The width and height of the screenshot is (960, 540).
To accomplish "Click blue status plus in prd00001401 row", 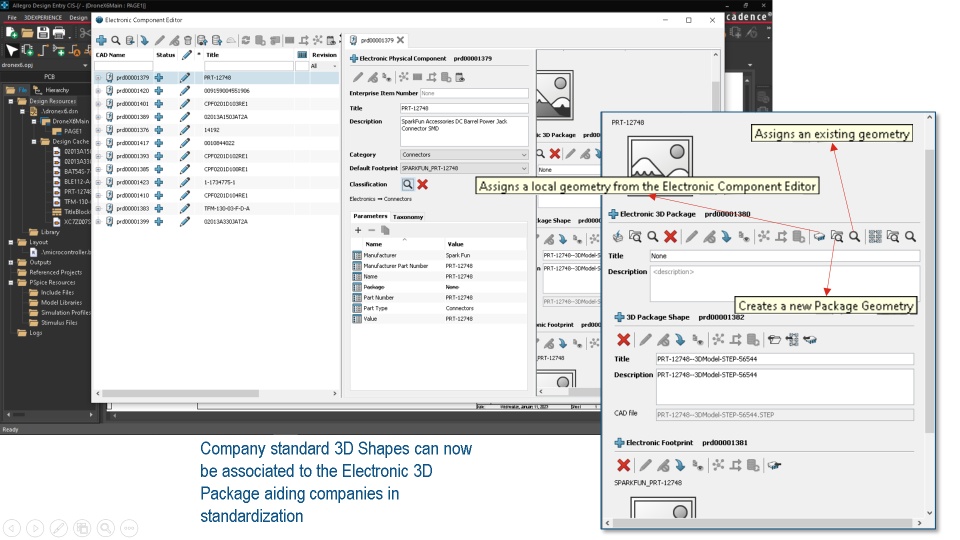I will (159, 104).
